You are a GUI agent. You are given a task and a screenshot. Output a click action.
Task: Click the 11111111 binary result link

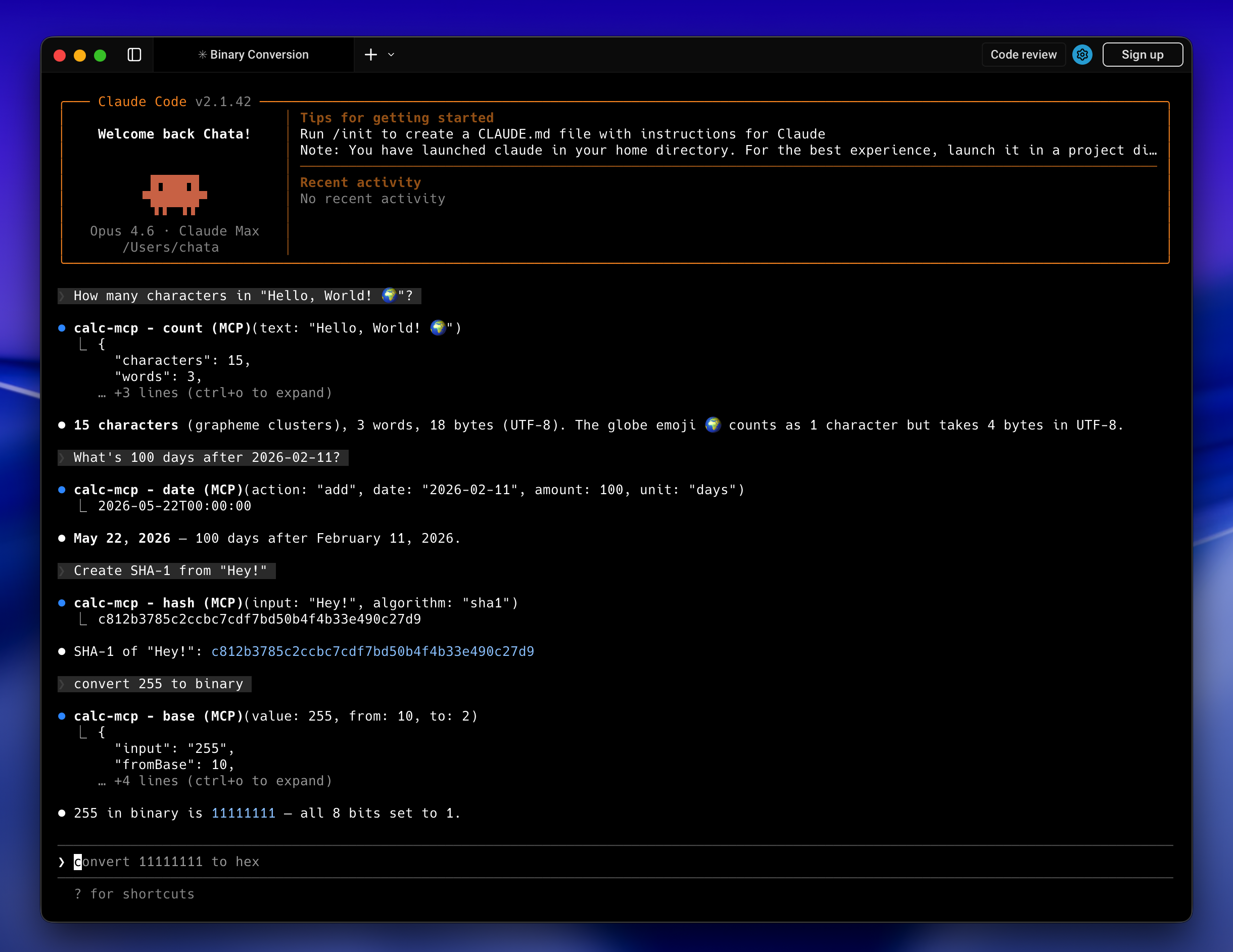[x=244, y=813]
